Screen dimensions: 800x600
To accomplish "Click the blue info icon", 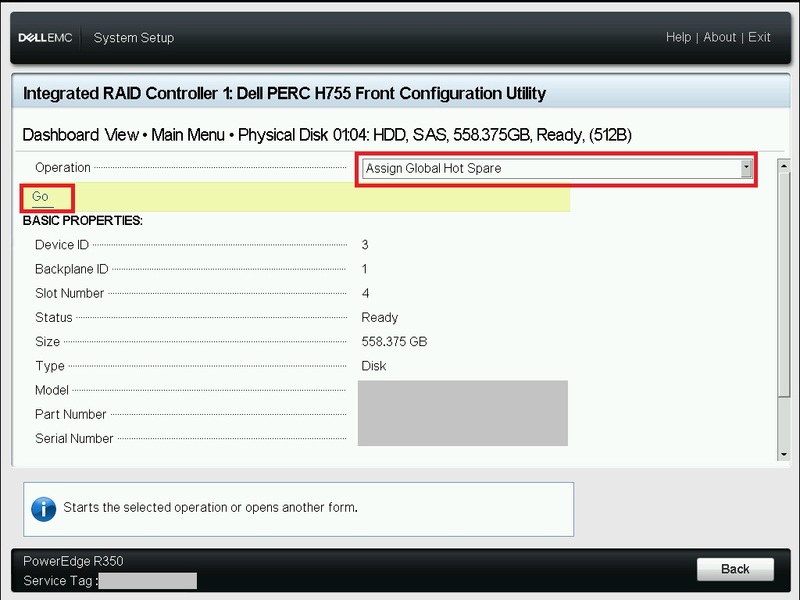I will coord(44,509).
